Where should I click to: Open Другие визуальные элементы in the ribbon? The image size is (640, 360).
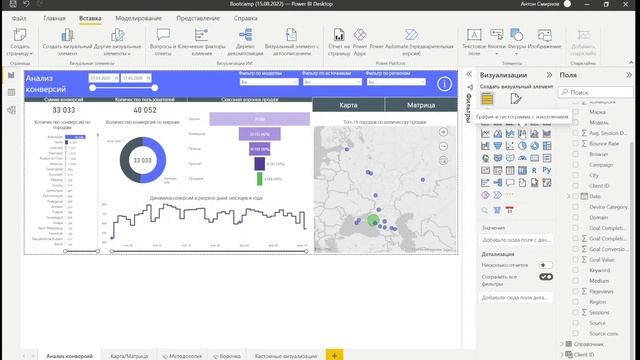point(118,42)
